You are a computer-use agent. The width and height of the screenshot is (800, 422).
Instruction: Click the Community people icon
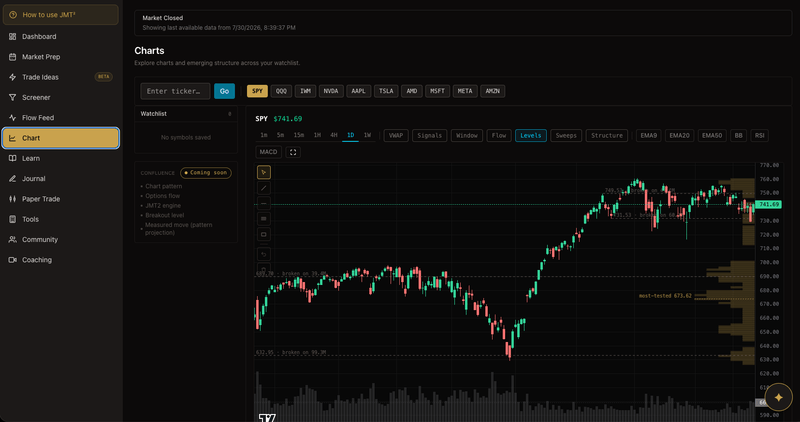coord(12,239)
